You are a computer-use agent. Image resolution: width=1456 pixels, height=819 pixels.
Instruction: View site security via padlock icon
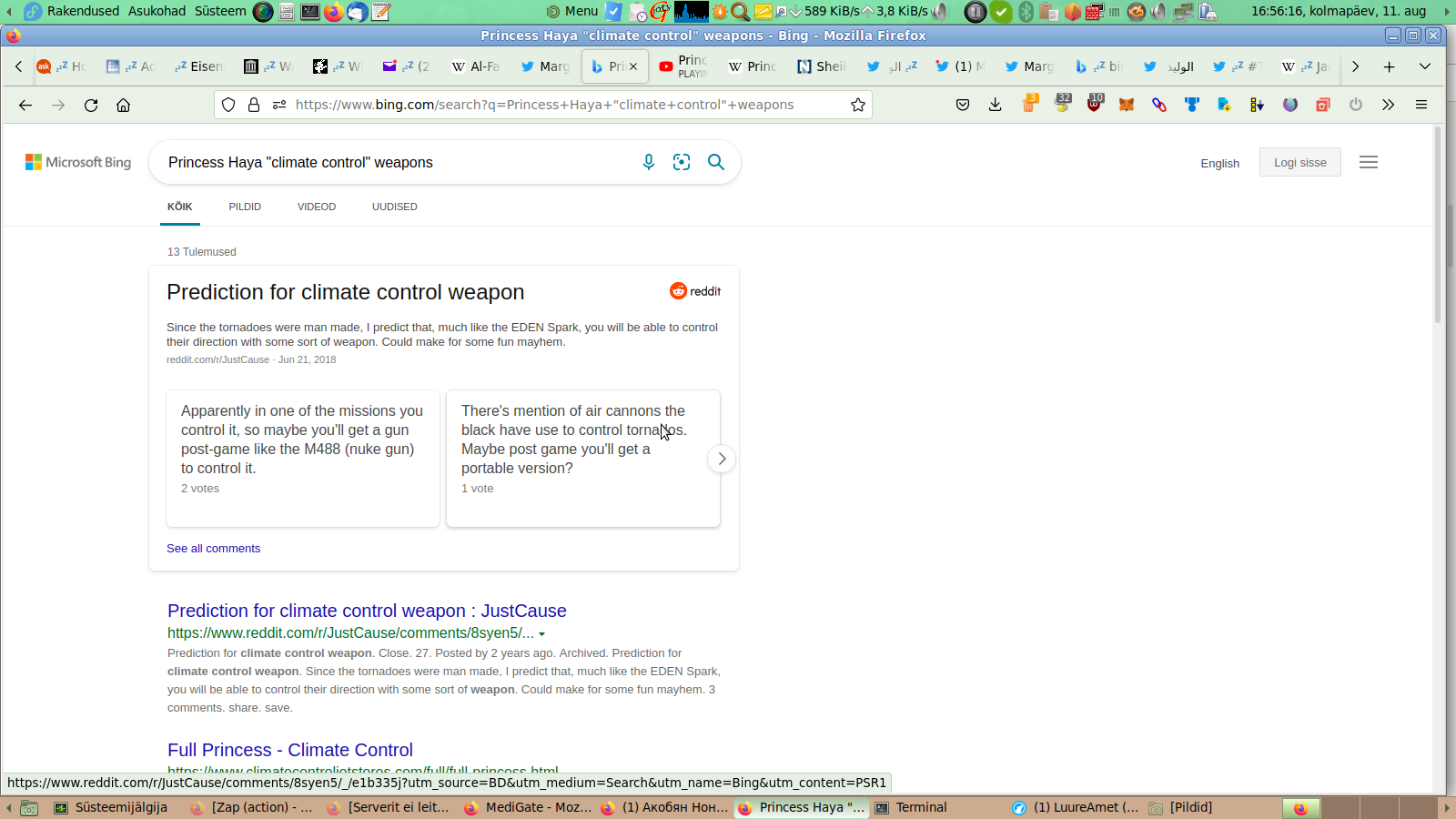coord(254,105)
